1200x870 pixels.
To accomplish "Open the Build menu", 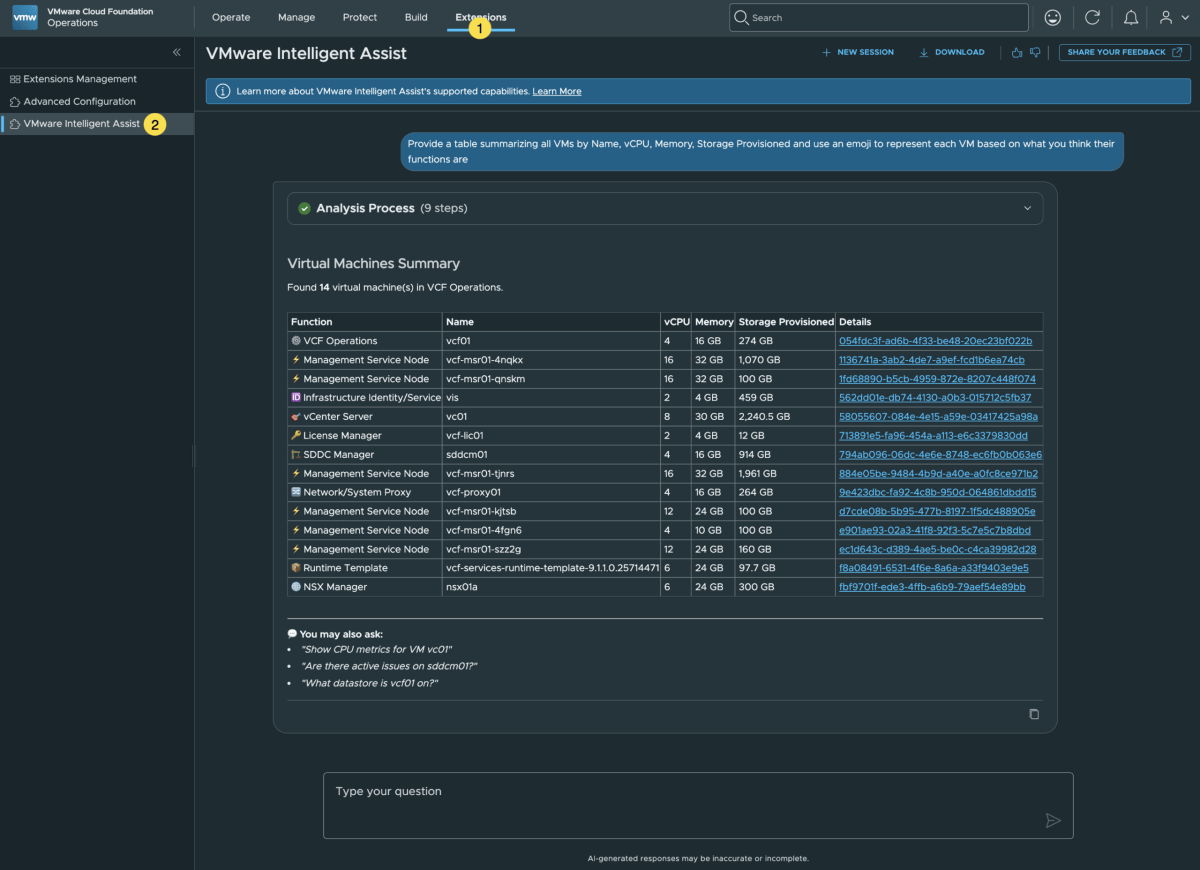I will [x=416, y=17].
